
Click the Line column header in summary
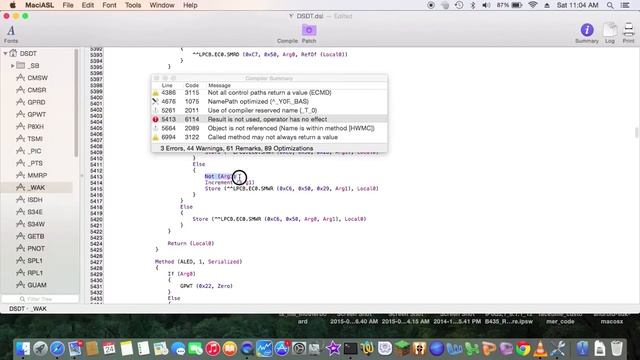click(x=167, y=85)
